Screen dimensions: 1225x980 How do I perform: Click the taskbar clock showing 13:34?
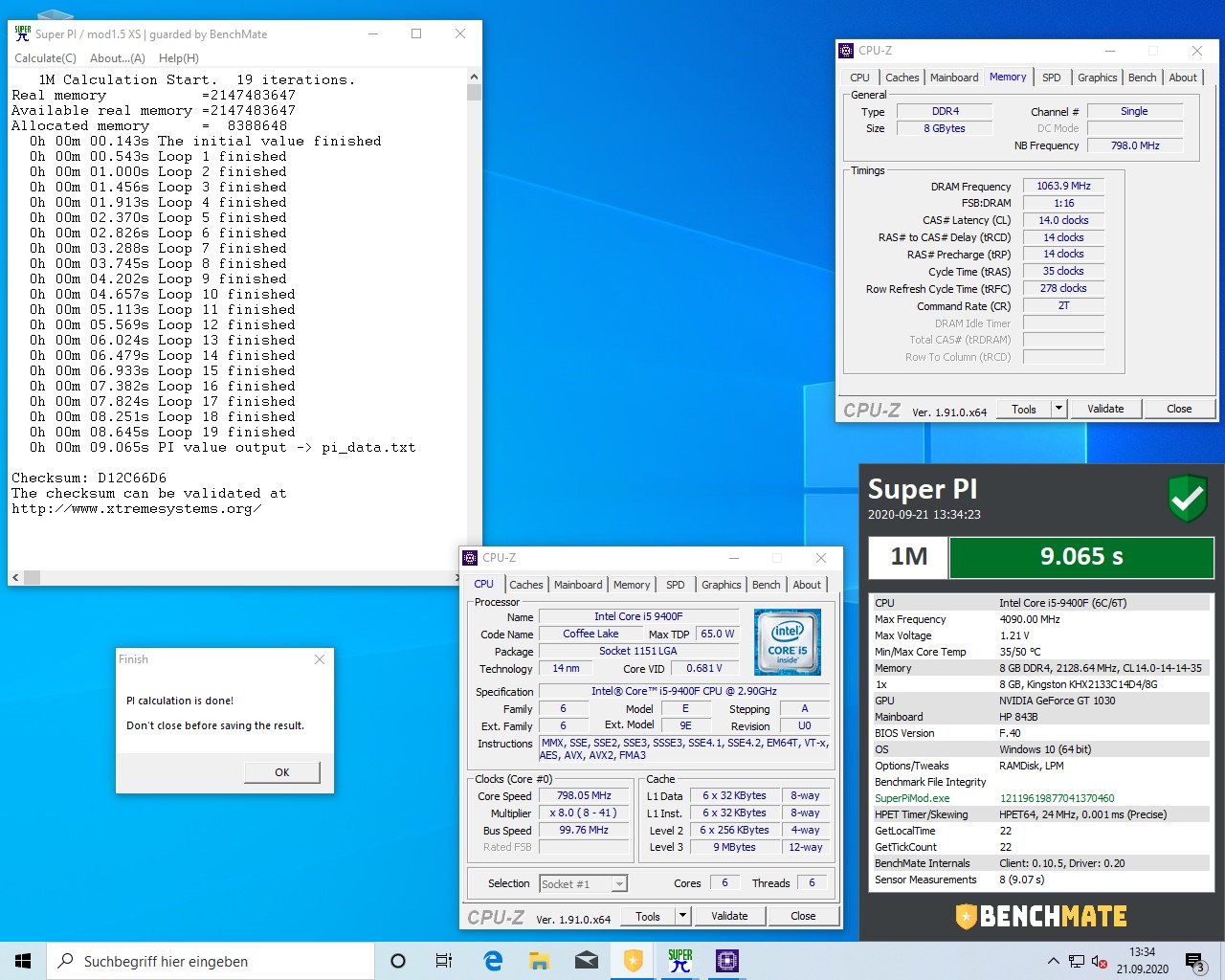coord(1142,961)
